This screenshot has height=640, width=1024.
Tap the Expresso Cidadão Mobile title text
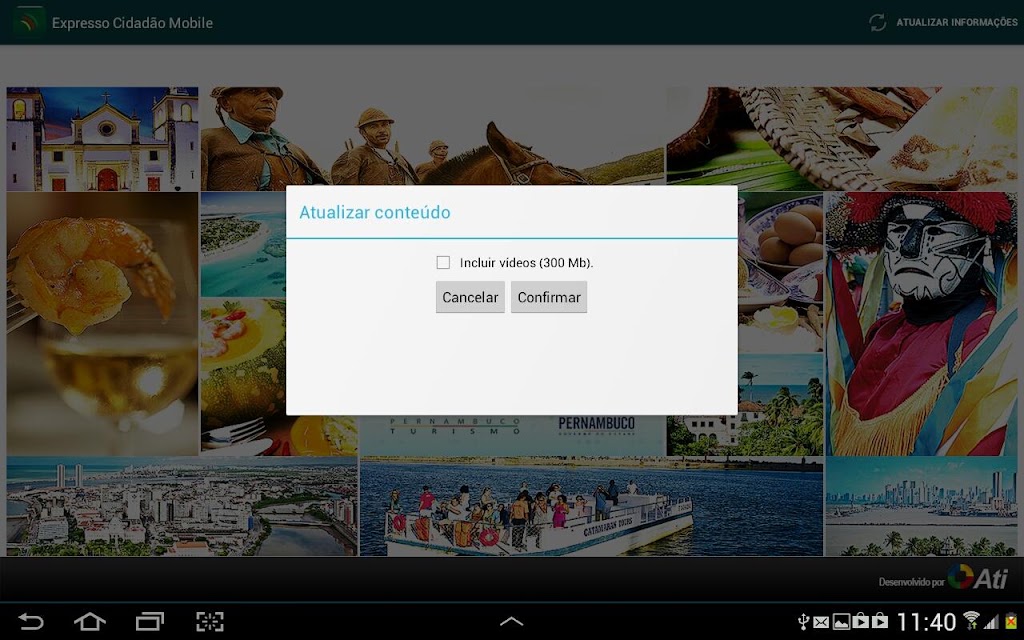click(133, 23)
